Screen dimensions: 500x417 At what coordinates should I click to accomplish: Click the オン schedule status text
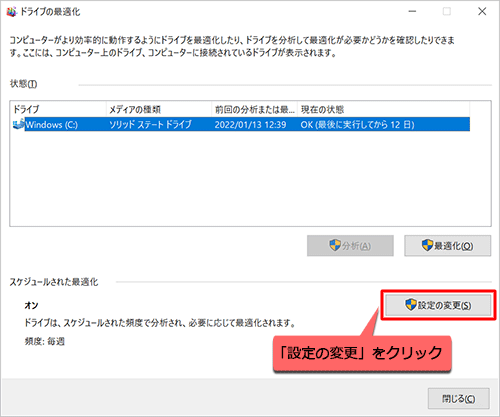31,305
